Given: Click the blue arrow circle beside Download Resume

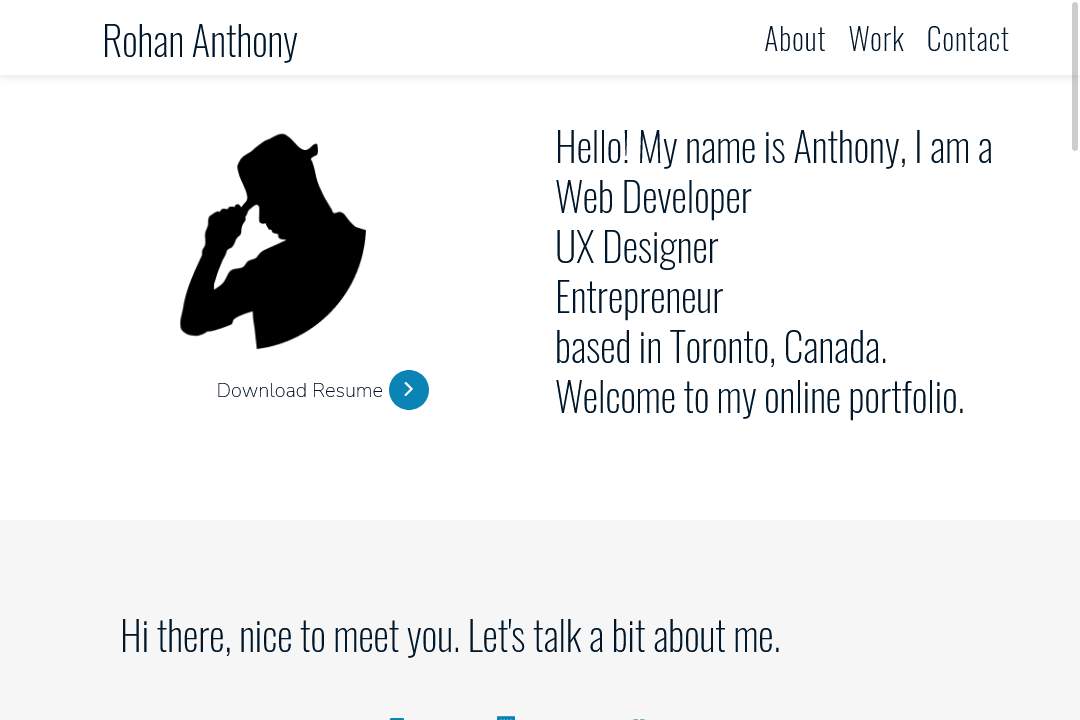Looking at the screenshot, I should click(408, 390).
